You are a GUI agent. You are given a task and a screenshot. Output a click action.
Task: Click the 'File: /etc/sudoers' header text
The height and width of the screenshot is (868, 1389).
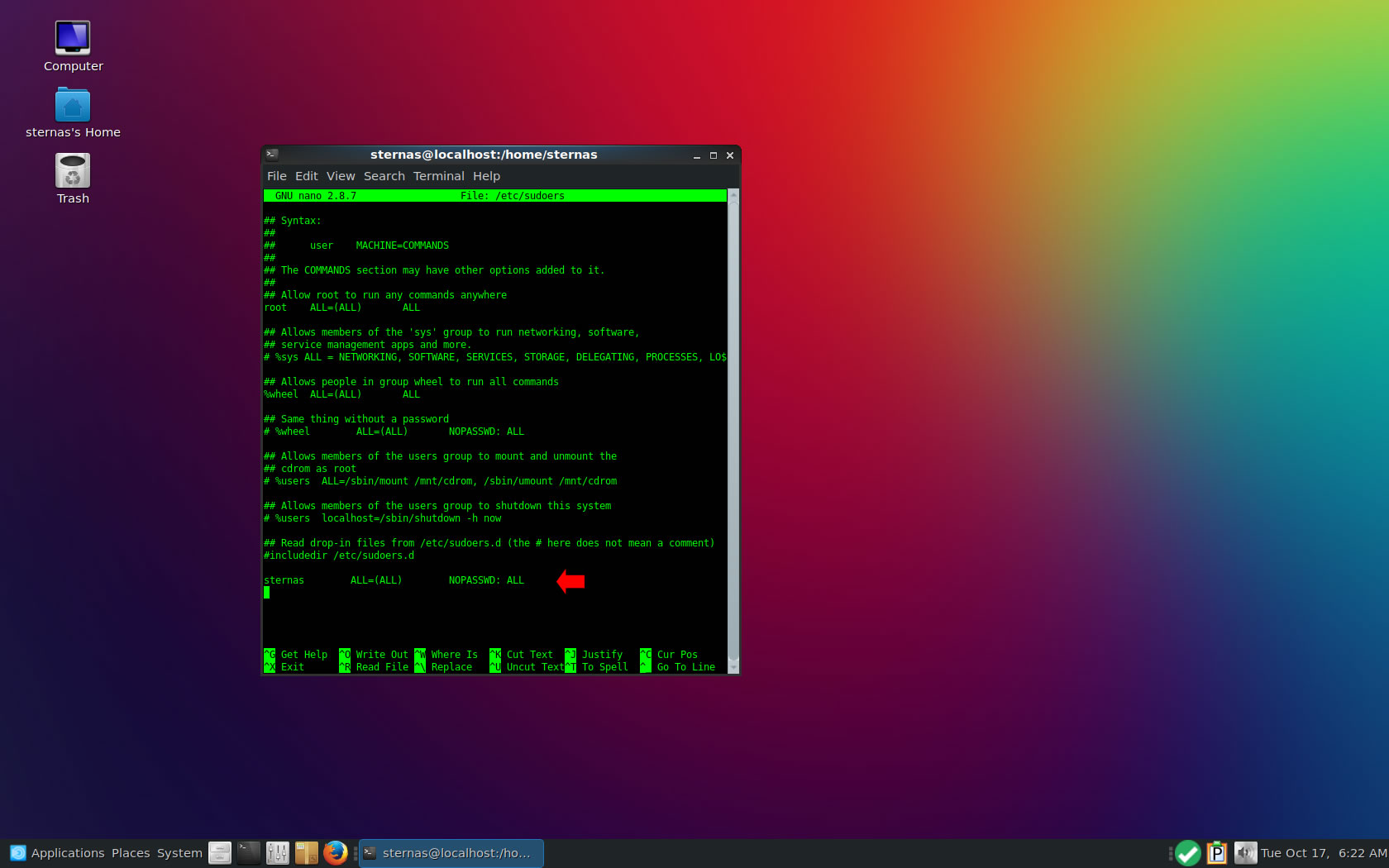[513, 196]
